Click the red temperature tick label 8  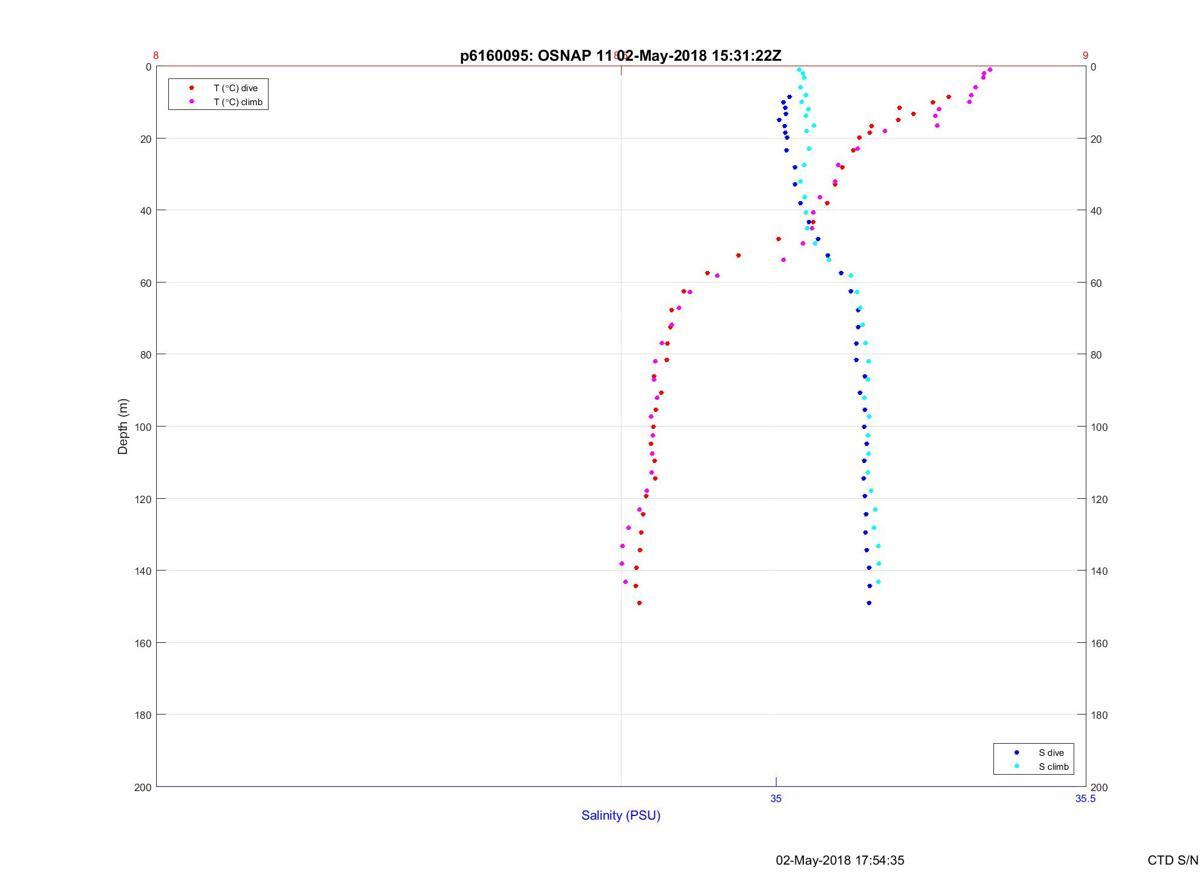[x=156, y=56]
